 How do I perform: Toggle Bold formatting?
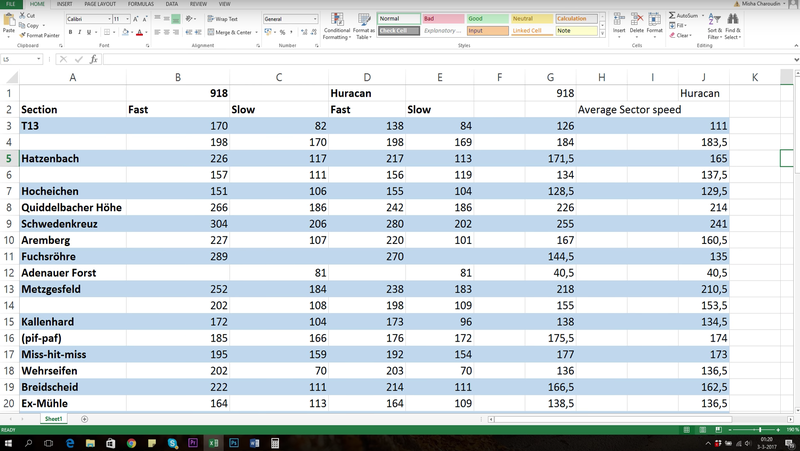[x=70, y=32]
